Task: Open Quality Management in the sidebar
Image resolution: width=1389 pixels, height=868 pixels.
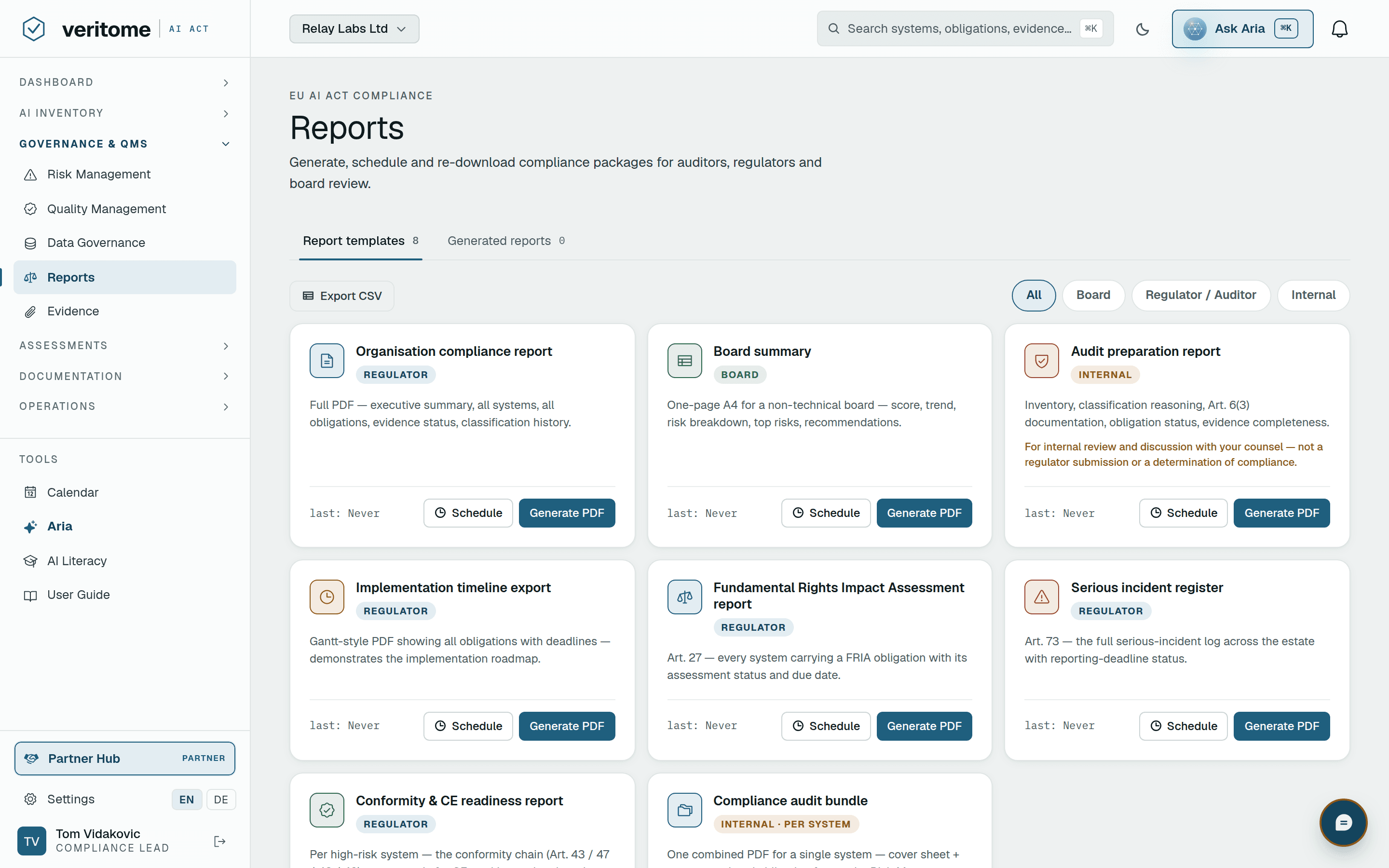Action: [124, 209]
